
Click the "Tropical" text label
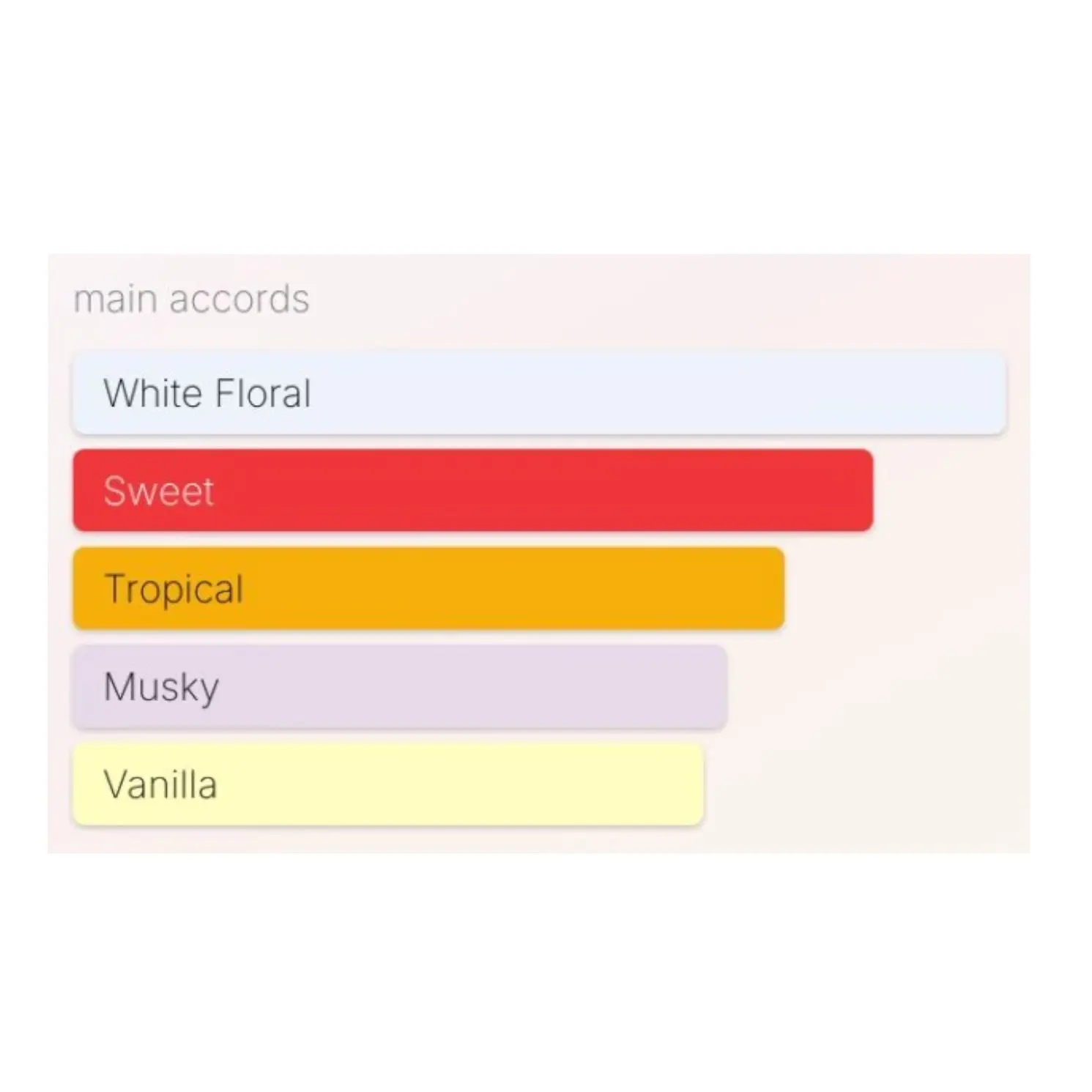174,589
